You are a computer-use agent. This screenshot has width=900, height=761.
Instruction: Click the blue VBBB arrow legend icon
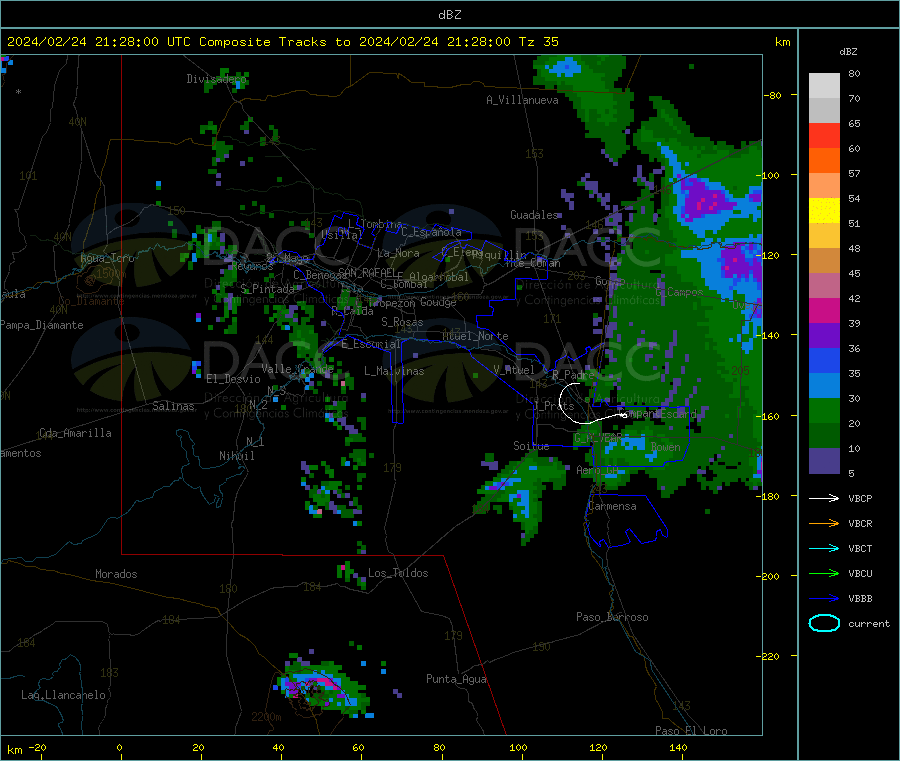pos(824,599)
